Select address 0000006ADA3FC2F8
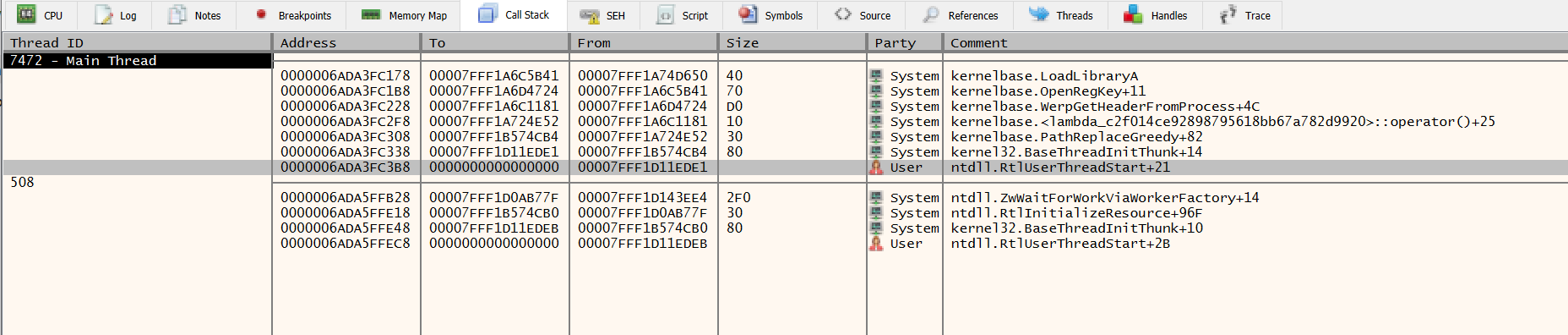1568x335 pixels. point(346,122)
